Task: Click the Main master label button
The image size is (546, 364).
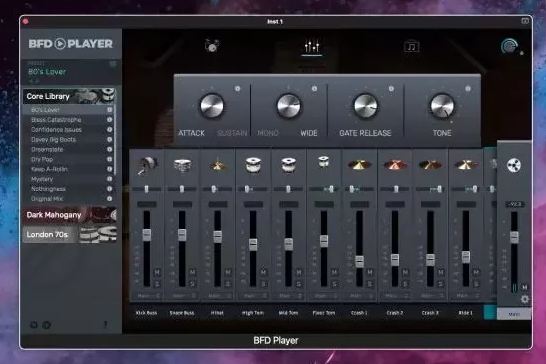Action: tap(514, 314)
